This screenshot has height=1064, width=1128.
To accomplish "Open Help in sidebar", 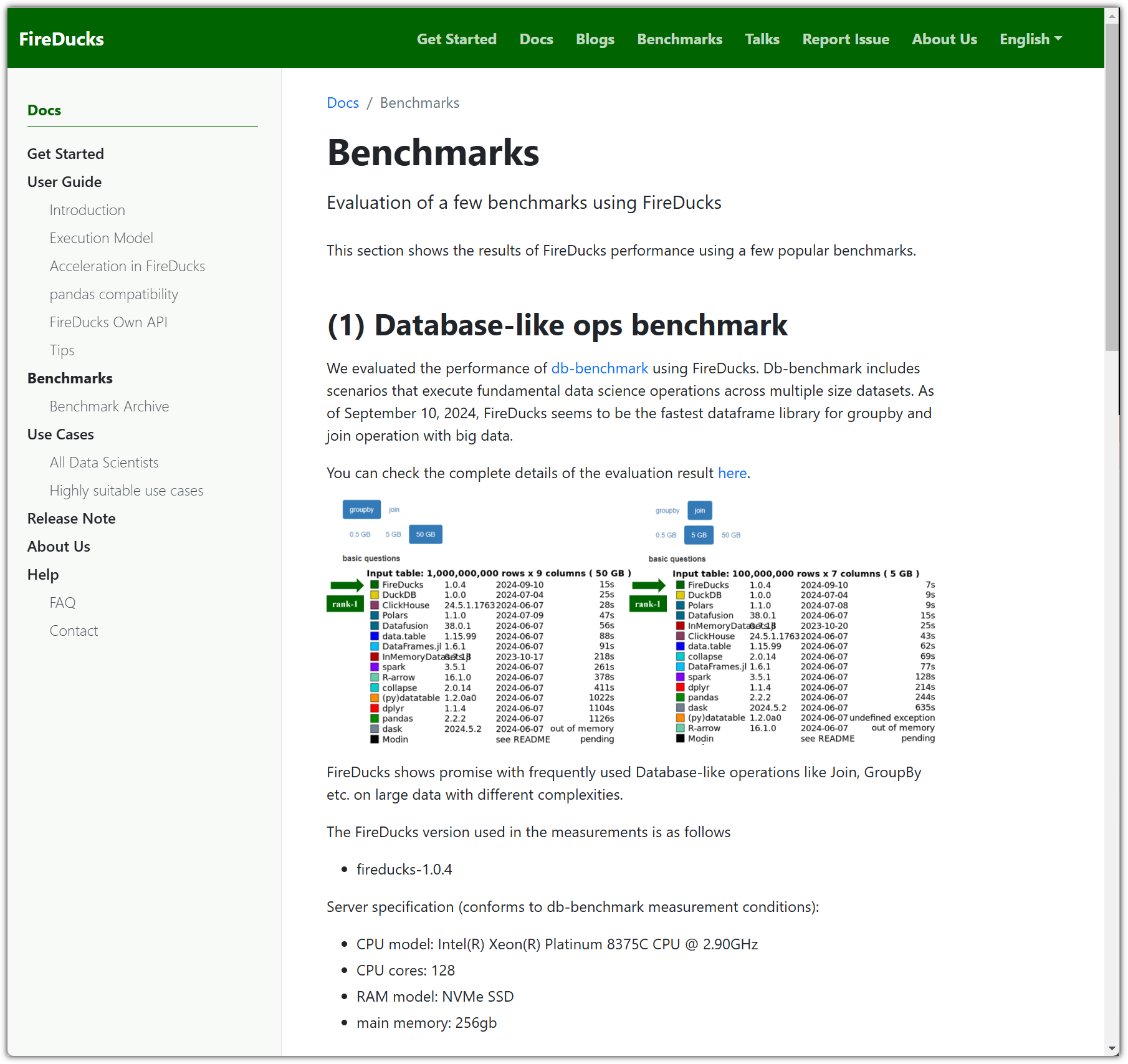I will point(43,575).
